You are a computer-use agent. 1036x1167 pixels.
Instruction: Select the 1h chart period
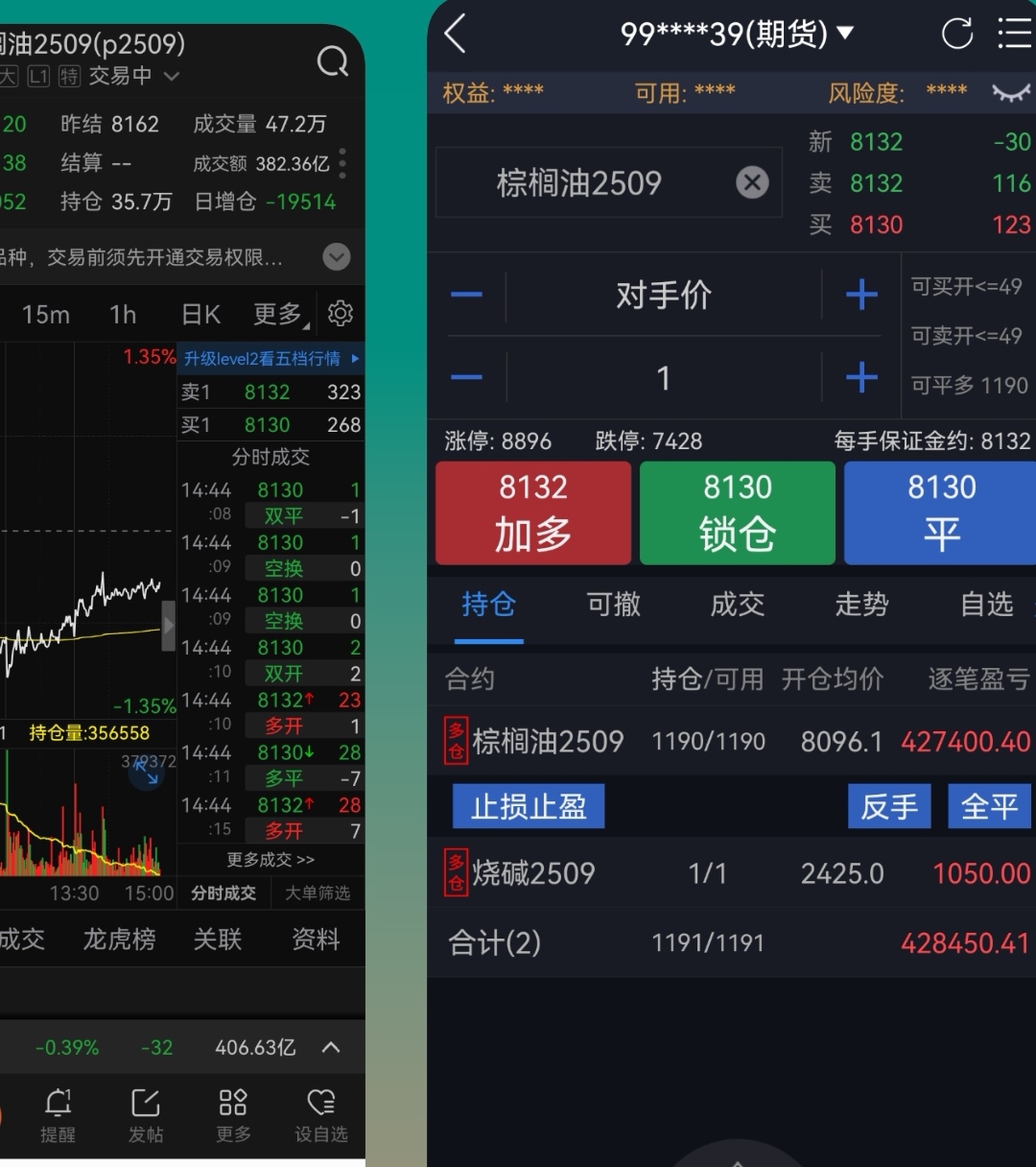(x=123, y=315)
